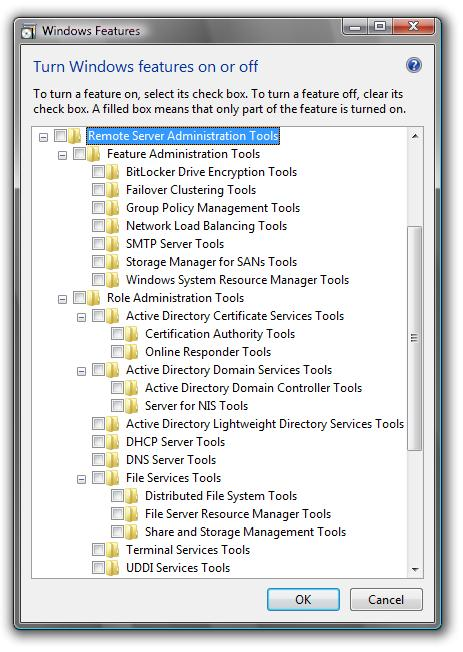Collapse the Feature Administration Tools node
Image resolution: width=463 pixels, height=652 pixels.
pyautogui.click(x=62, y=156)
